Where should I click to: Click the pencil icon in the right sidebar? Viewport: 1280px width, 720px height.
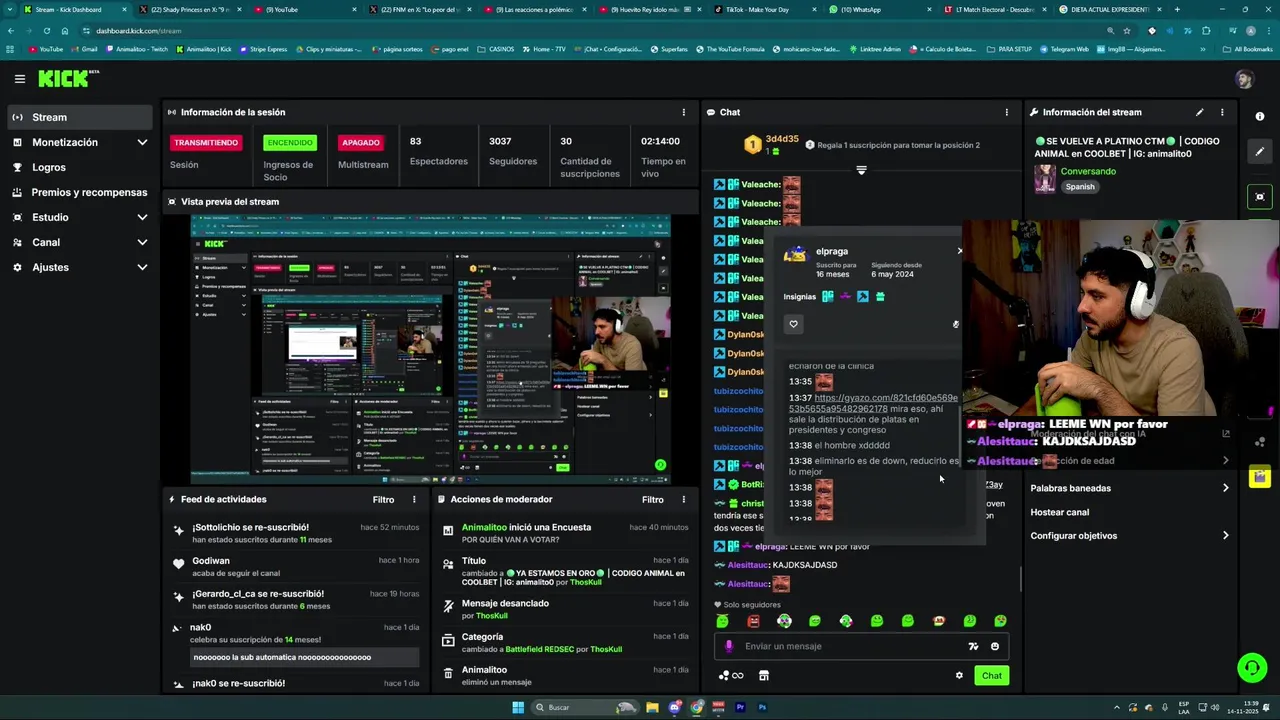pyautogui.click(x=1260, y=152)
